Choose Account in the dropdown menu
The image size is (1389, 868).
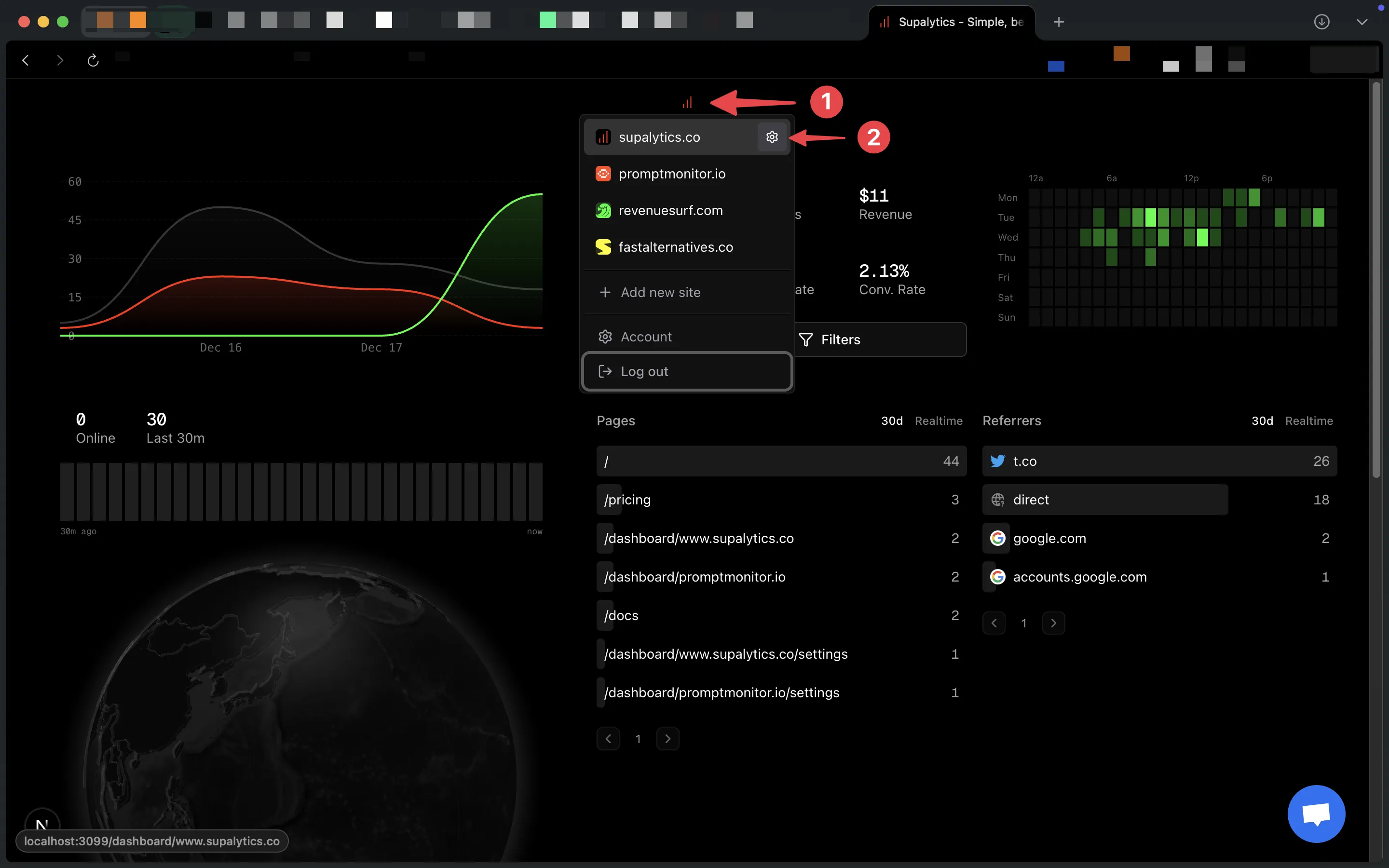(x=646, y=337)
